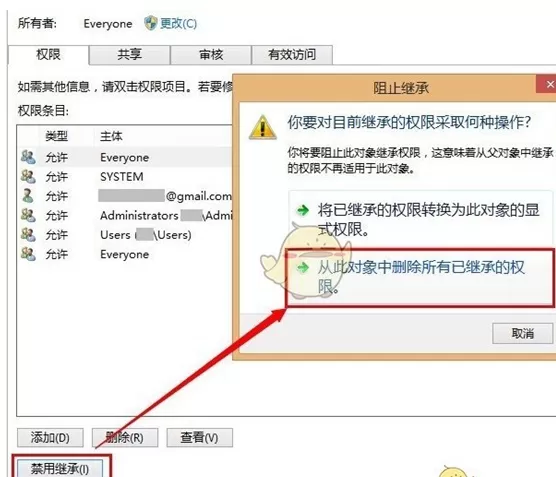Select the Users principal row

[125, 235]
